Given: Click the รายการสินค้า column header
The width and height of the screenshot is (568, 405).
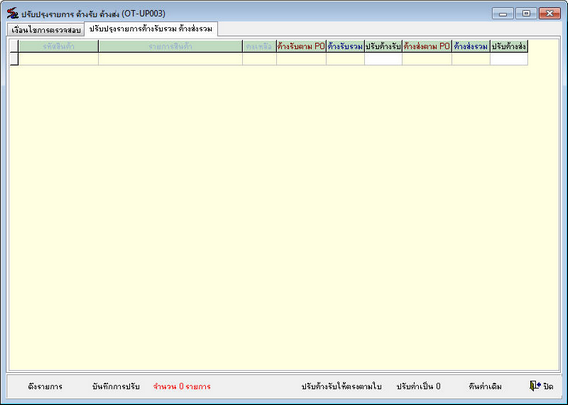Looking at the screenshot, I should (170, 46).
